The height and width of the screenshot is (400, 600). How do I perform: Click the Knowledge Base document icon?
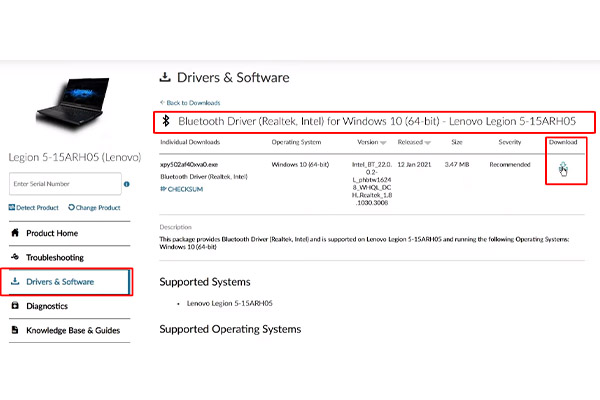click(15, 330)
